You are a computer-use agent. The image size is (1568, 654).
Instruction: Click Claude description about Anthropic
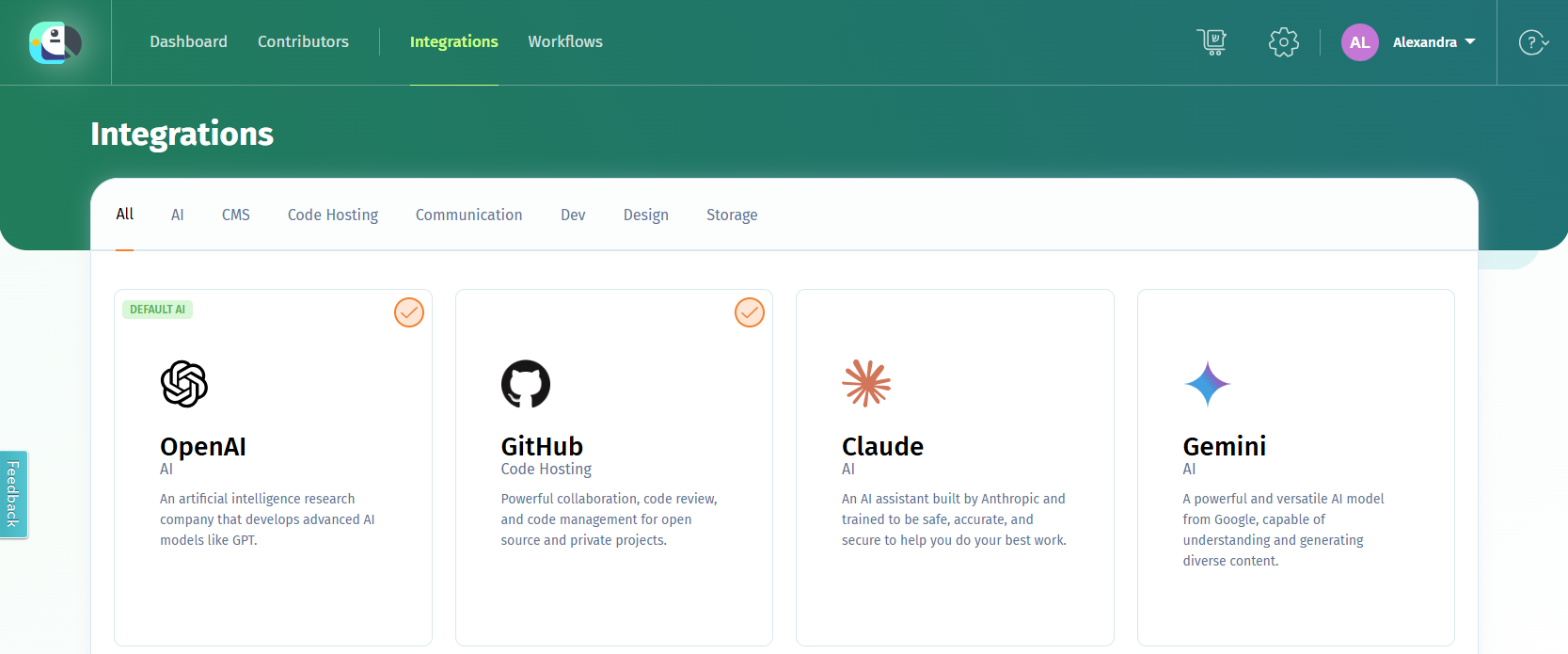pyautogui.click(x=954, y=519)
